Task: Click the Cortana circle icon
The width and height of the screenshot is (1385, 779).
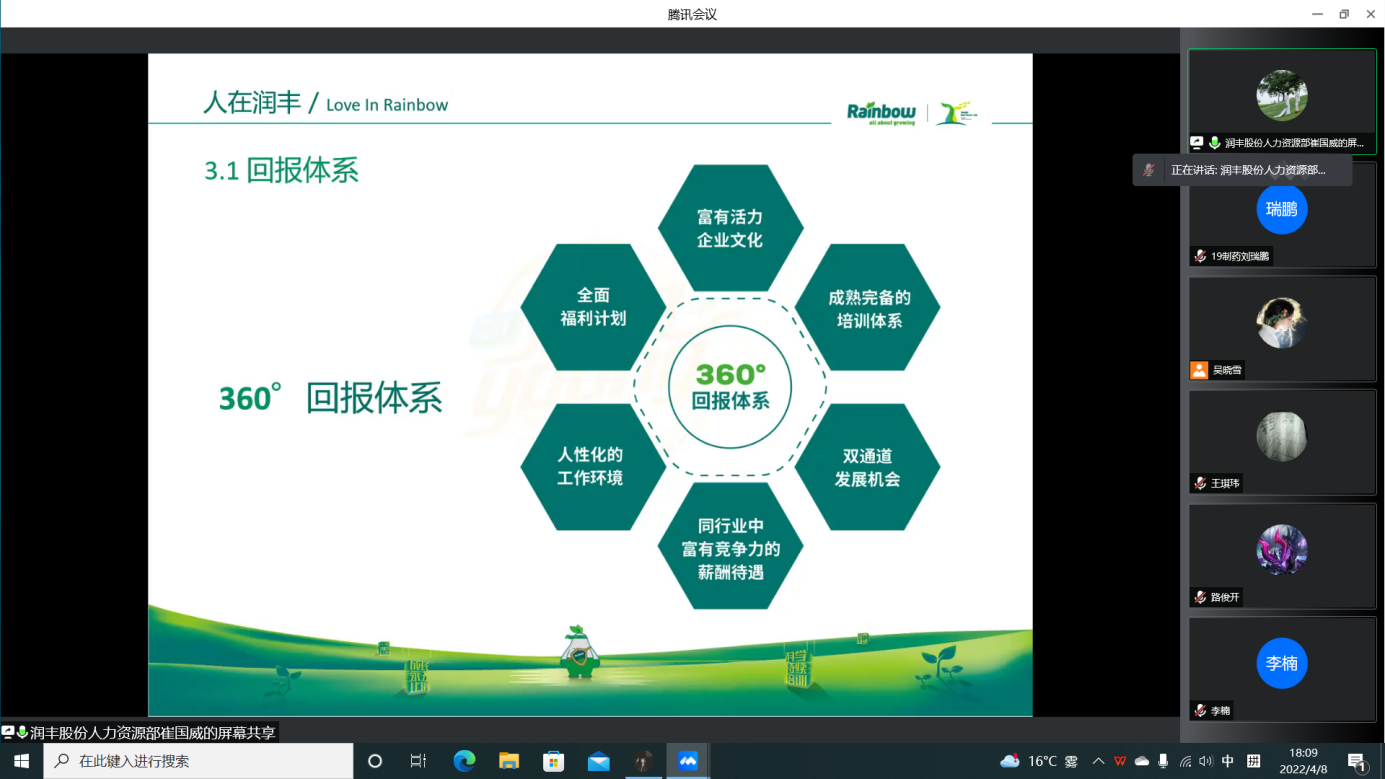Action: (x=375, y=761)
